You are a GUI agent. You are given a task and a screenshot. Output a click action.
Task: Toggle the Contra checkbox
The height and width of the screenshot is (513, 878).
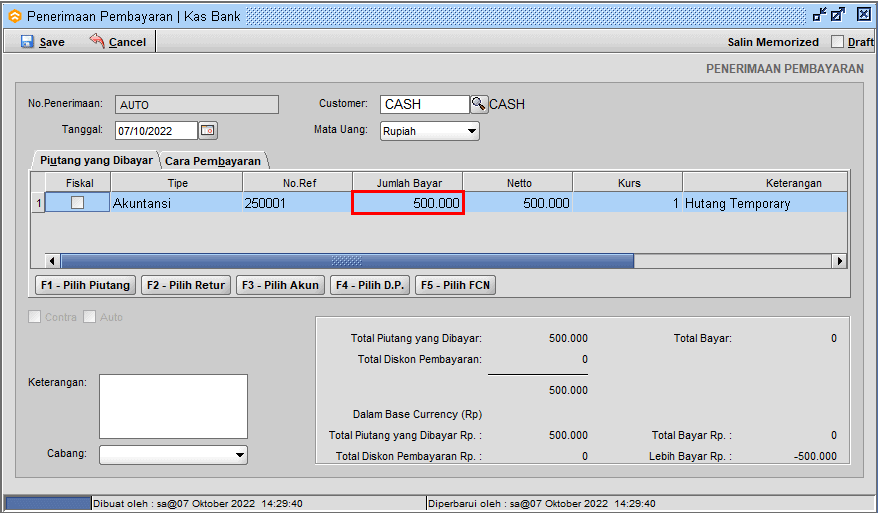(35, 317)
